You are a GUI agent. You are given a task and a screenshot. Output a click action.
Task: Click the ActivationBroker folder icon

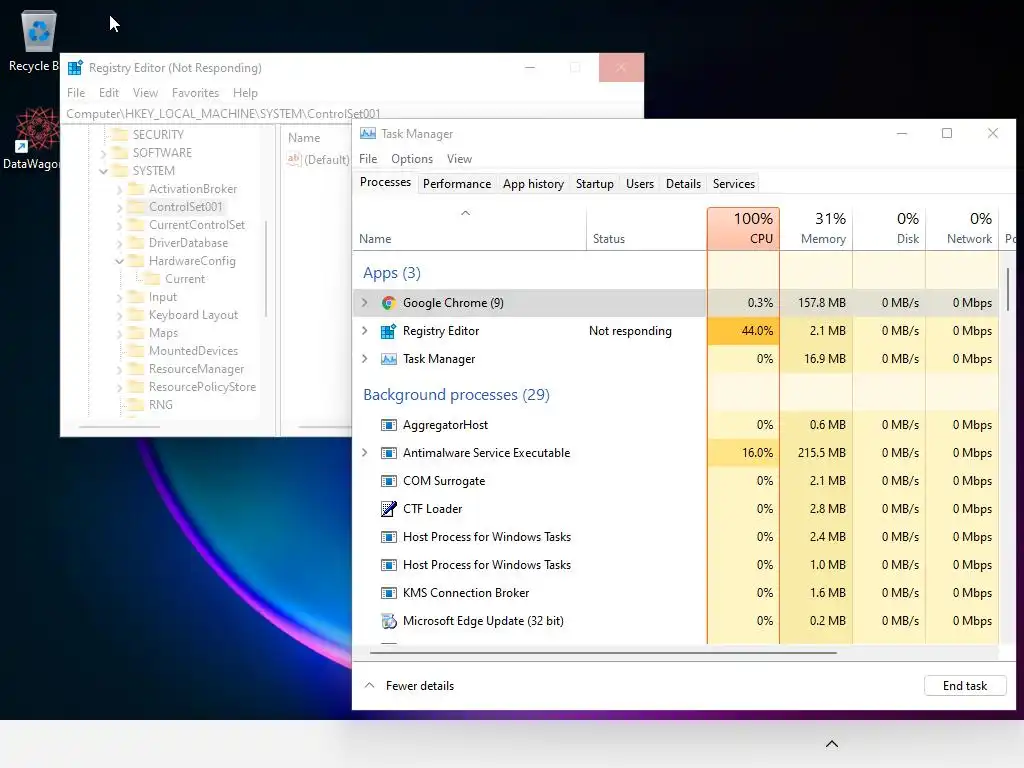tap(136, 189)
